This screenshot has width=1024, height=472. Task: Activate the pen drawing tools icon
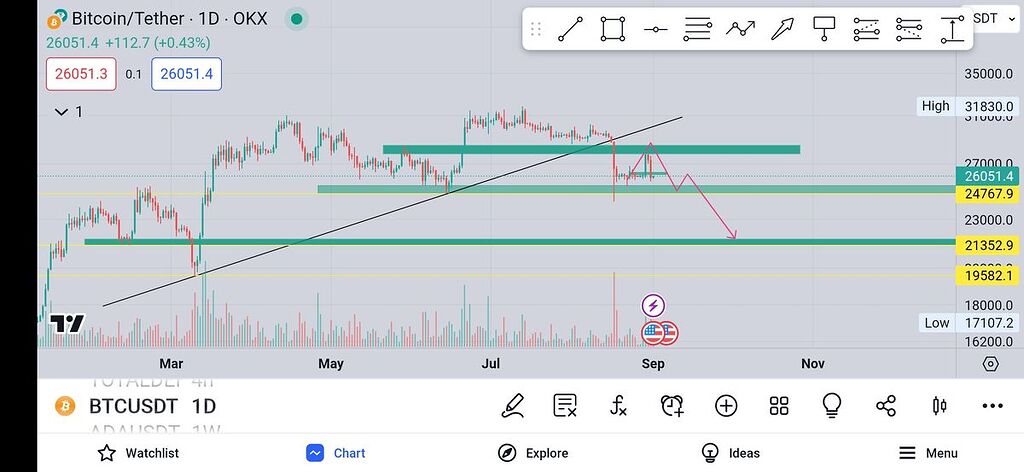(x=512, y=405)
